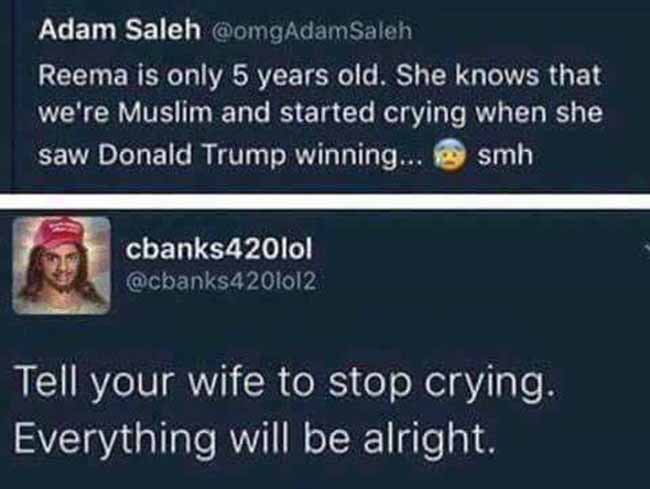Open the cbanks420lol display name
Viewport: 650px width, 489px height.
[218, 249]
